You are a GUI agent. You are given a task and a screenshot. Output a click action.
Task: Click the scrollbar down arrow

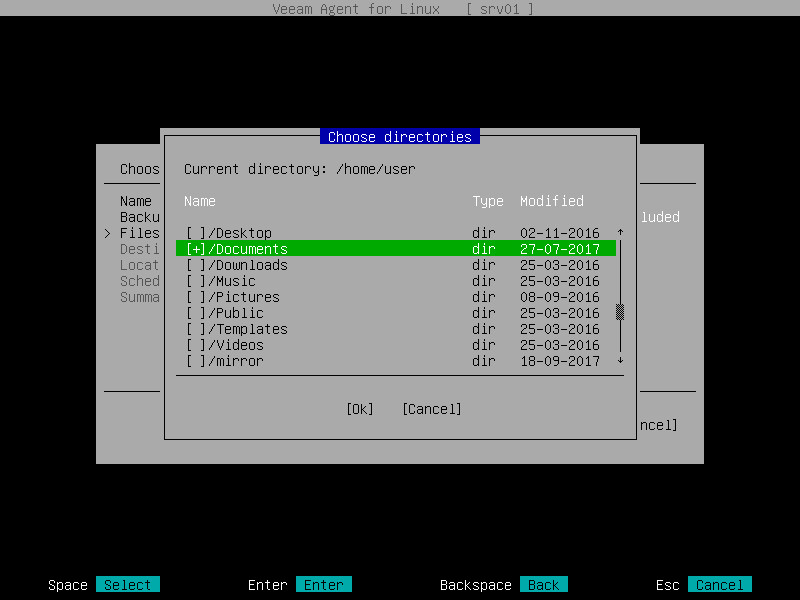[x=620, y=360]
